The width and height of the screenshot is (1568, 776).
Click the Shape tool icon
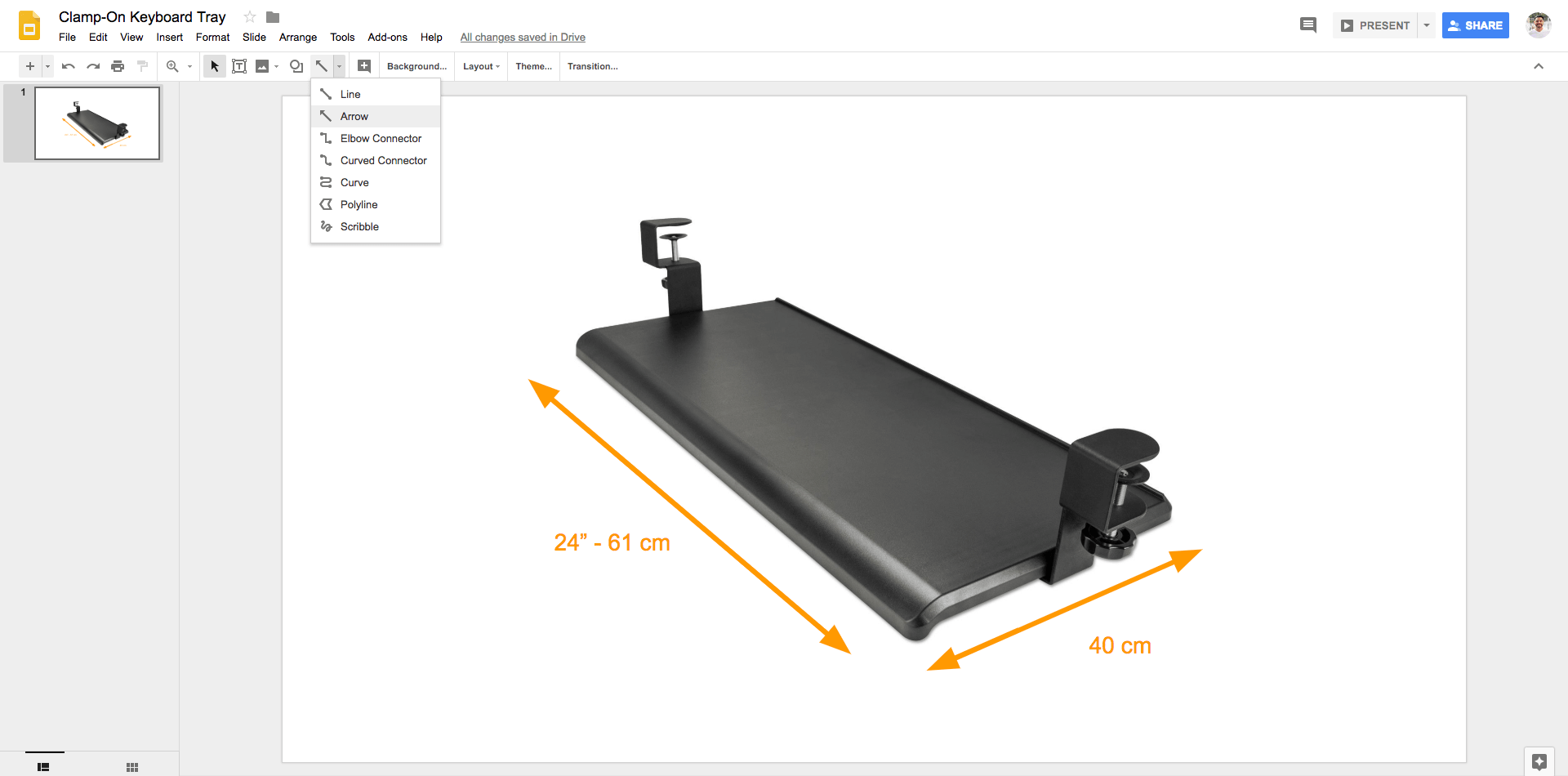tap(296, 66)
